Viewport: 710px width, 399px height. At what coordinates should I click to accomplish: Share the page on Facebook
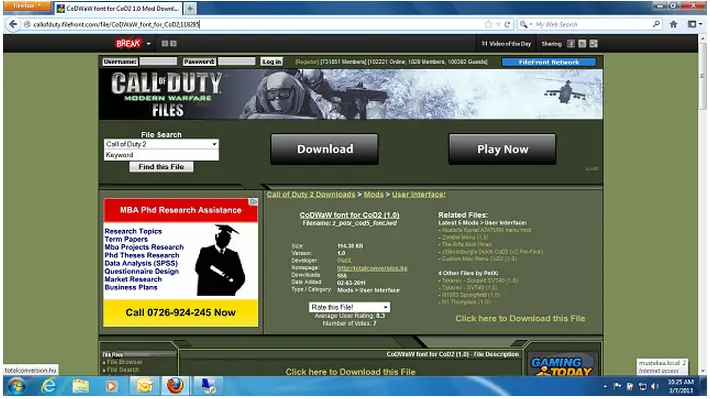point(571,44)
